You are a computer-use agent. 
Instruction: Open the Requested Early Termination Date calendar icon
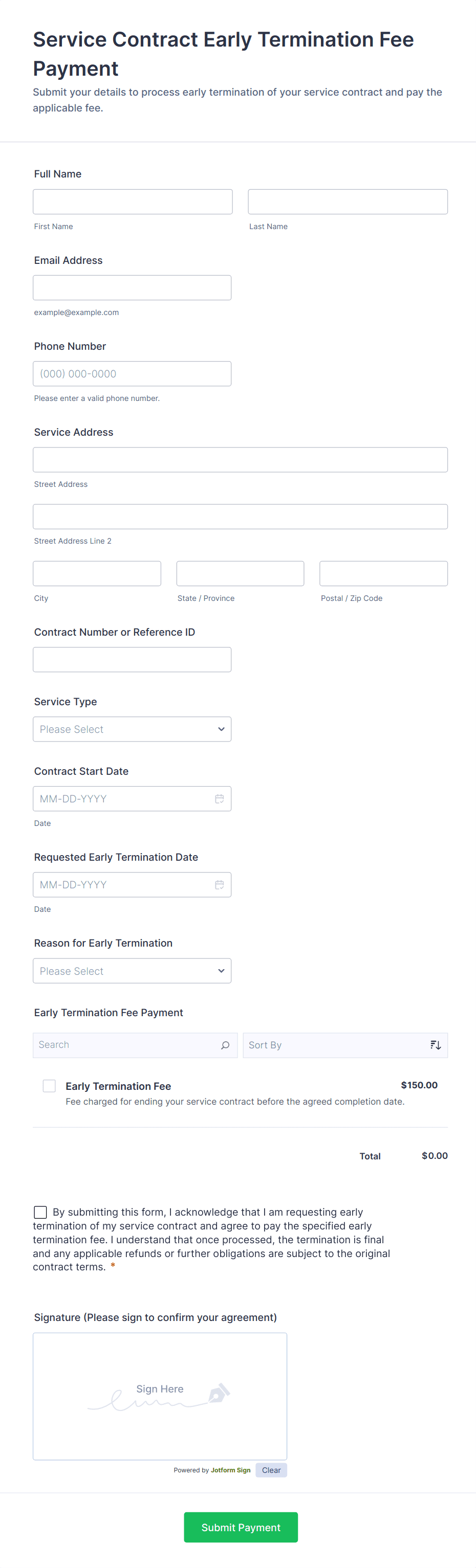pos(220,884)
